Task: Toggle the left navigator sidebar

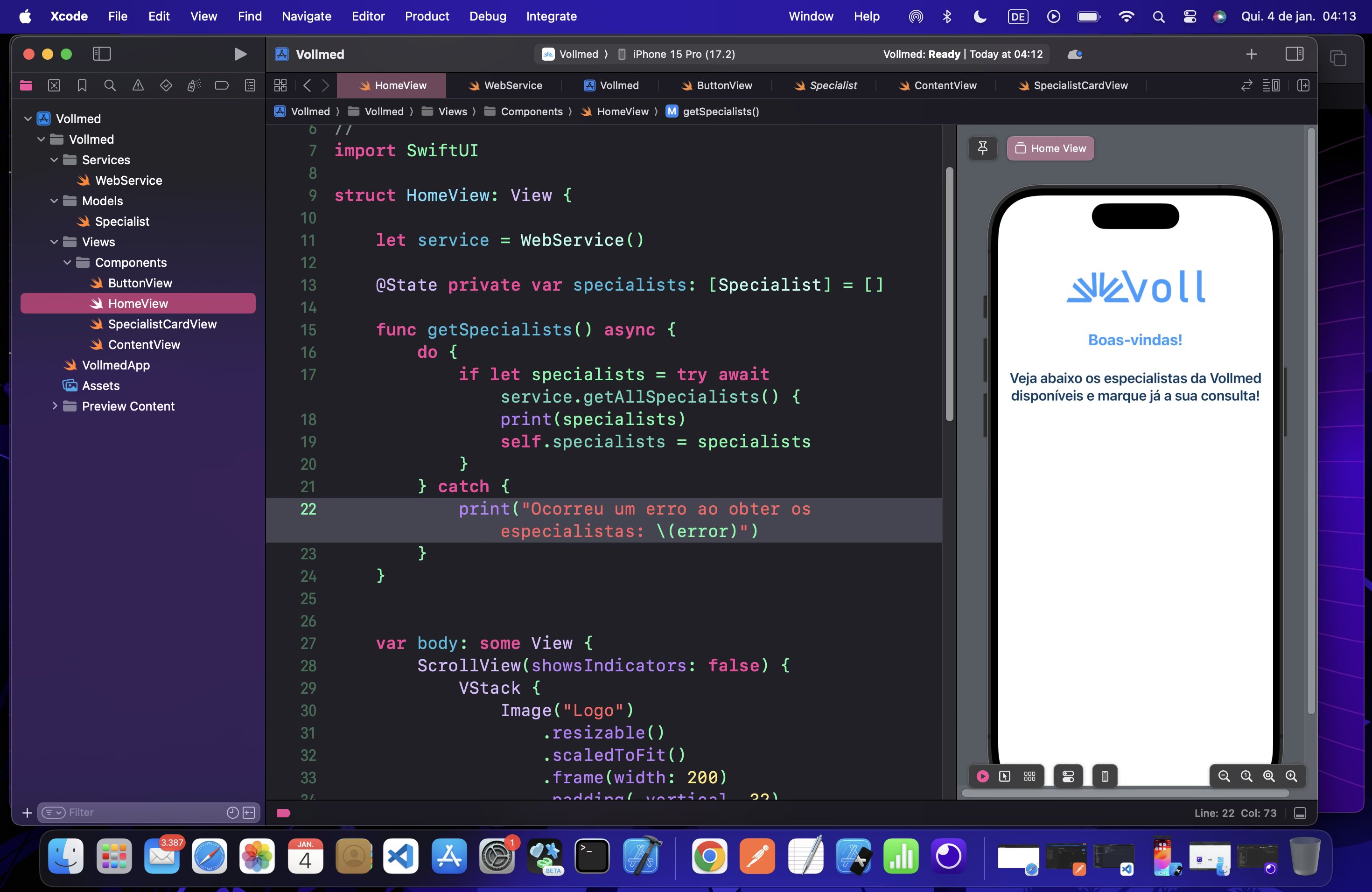Action: (x=101, y=54)
